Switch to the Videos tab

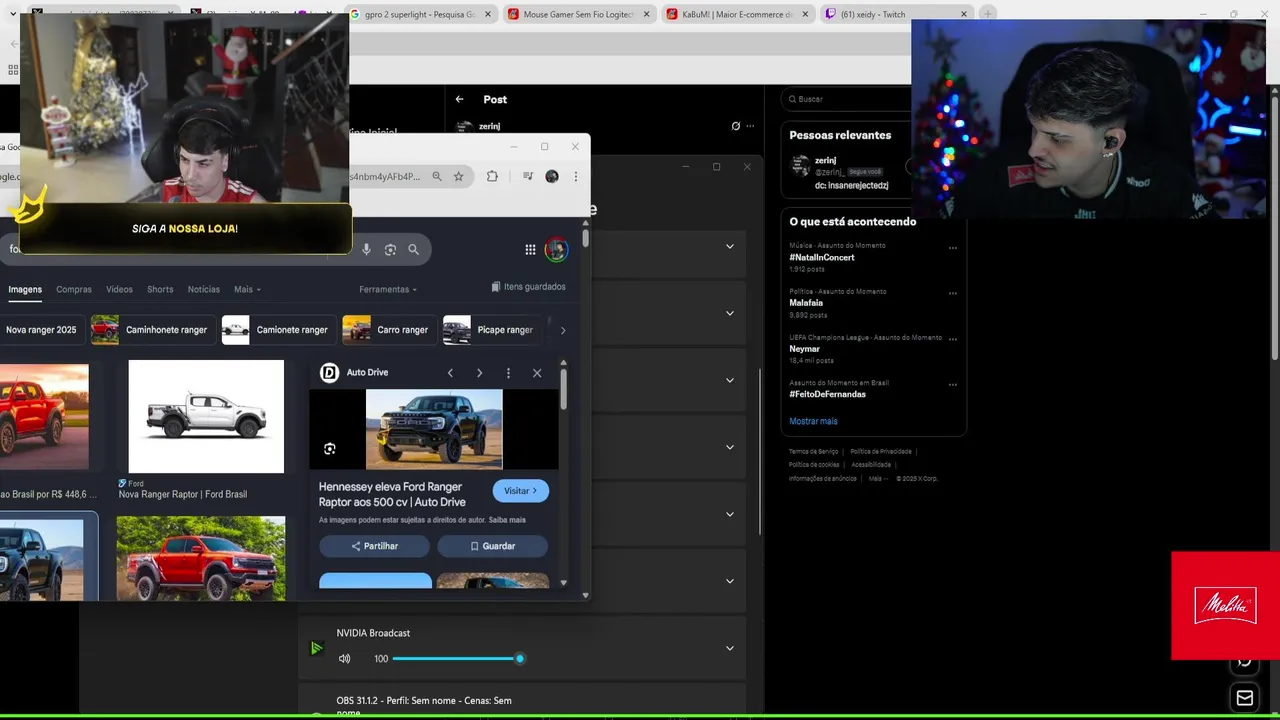[119, 290]
